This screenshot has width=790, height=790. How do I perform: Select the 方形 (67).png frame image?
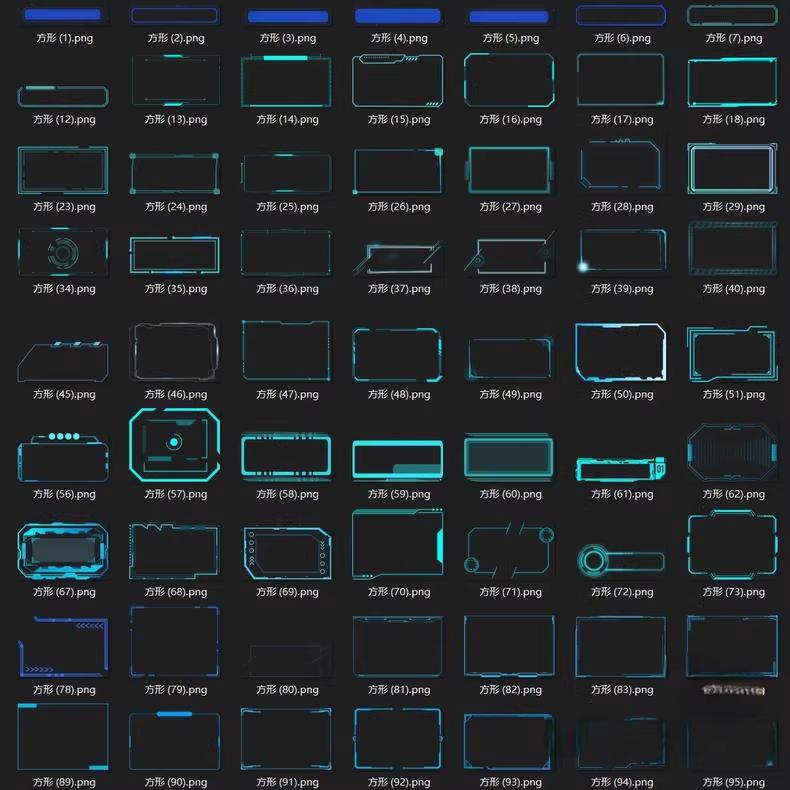click(x=63, y=552)
